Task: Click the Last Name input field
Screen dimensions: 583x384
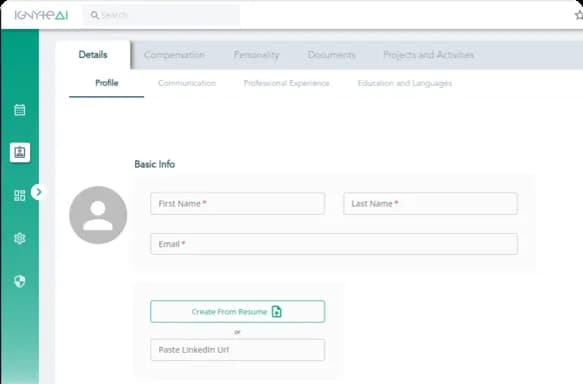Action: coord(431,203)
